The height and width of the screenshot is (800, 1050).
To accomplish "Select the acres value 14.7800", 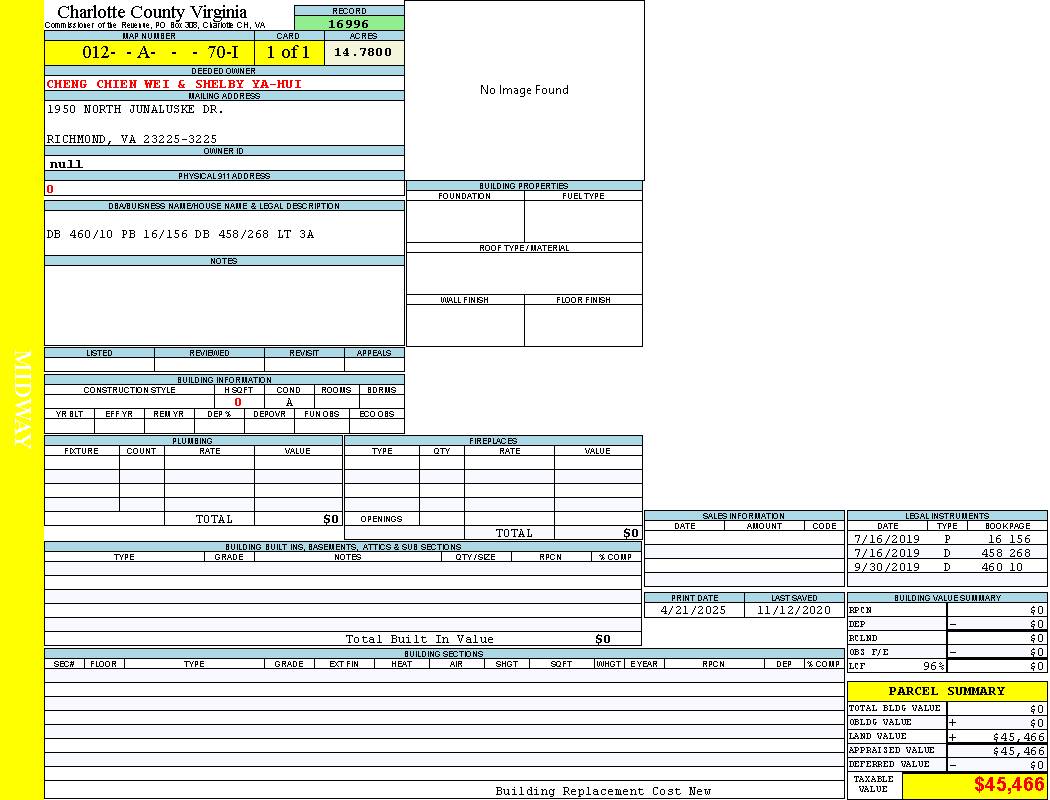I will pyautogui.click(x=363, y=52).
